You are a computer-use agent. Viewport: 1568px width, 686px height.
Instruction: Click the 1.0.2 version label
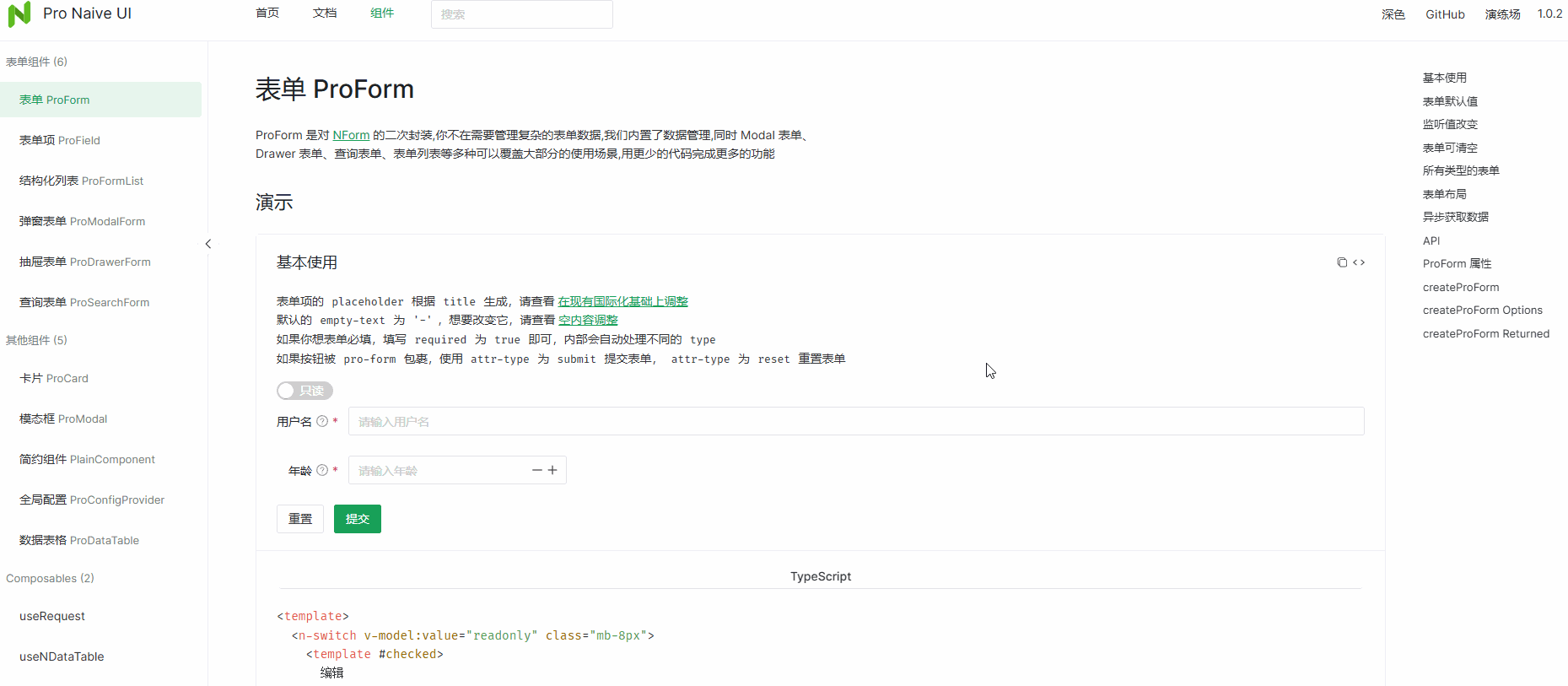(1549, 14)
